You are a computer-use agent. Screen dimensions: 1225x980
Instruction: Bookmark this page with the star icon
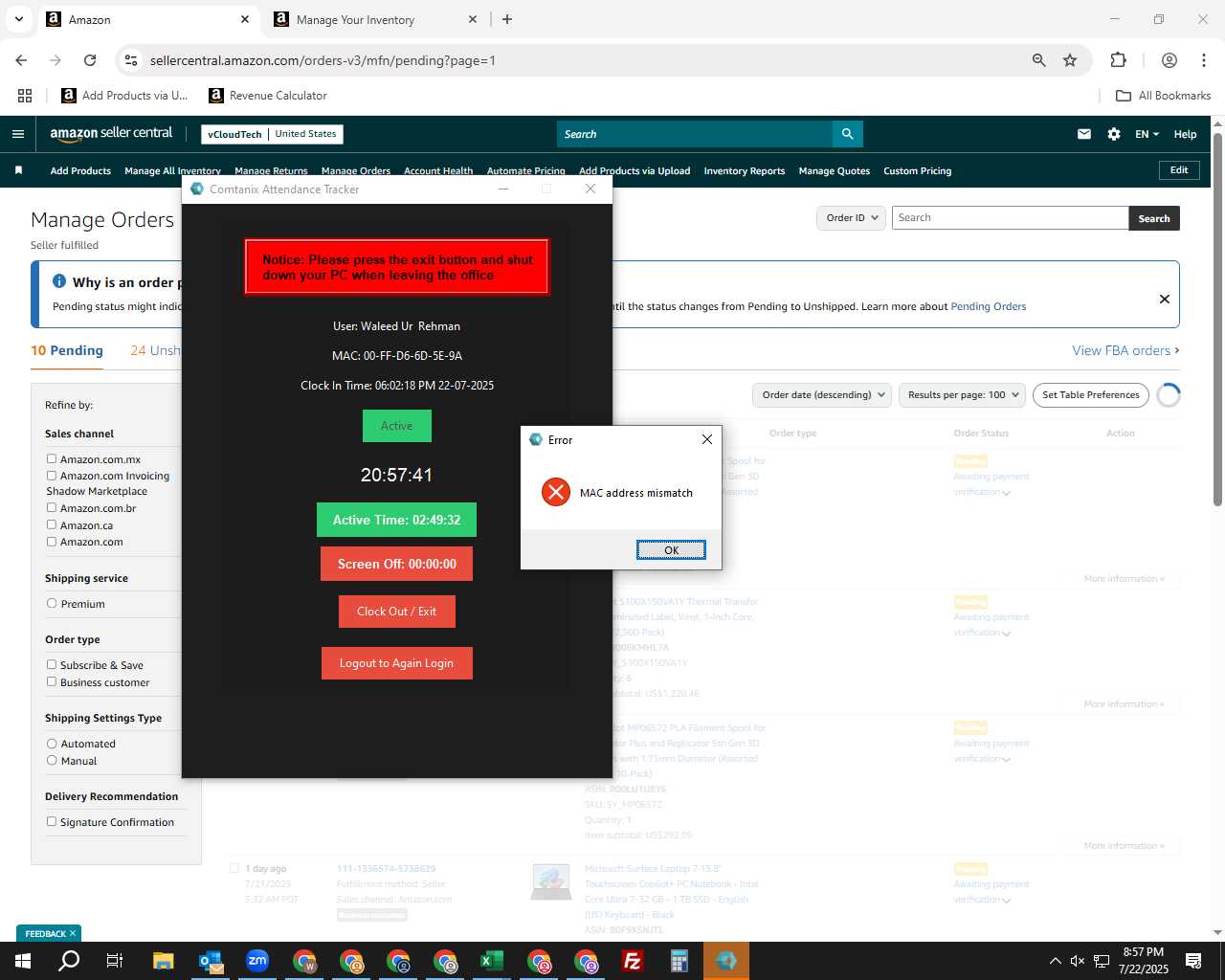point(1070,60)
